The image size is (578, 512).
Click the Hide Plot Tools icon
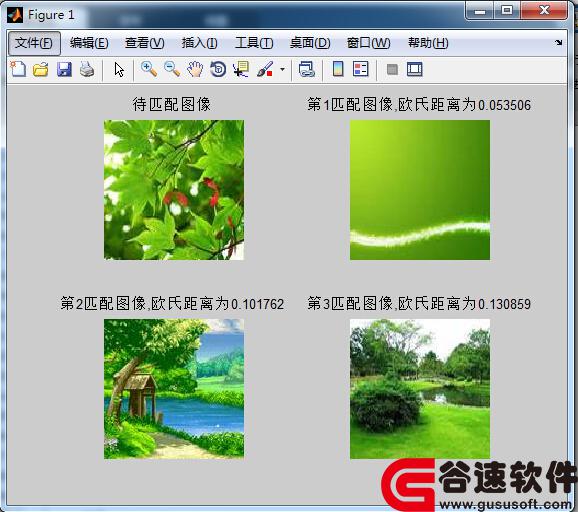[392, 69]
